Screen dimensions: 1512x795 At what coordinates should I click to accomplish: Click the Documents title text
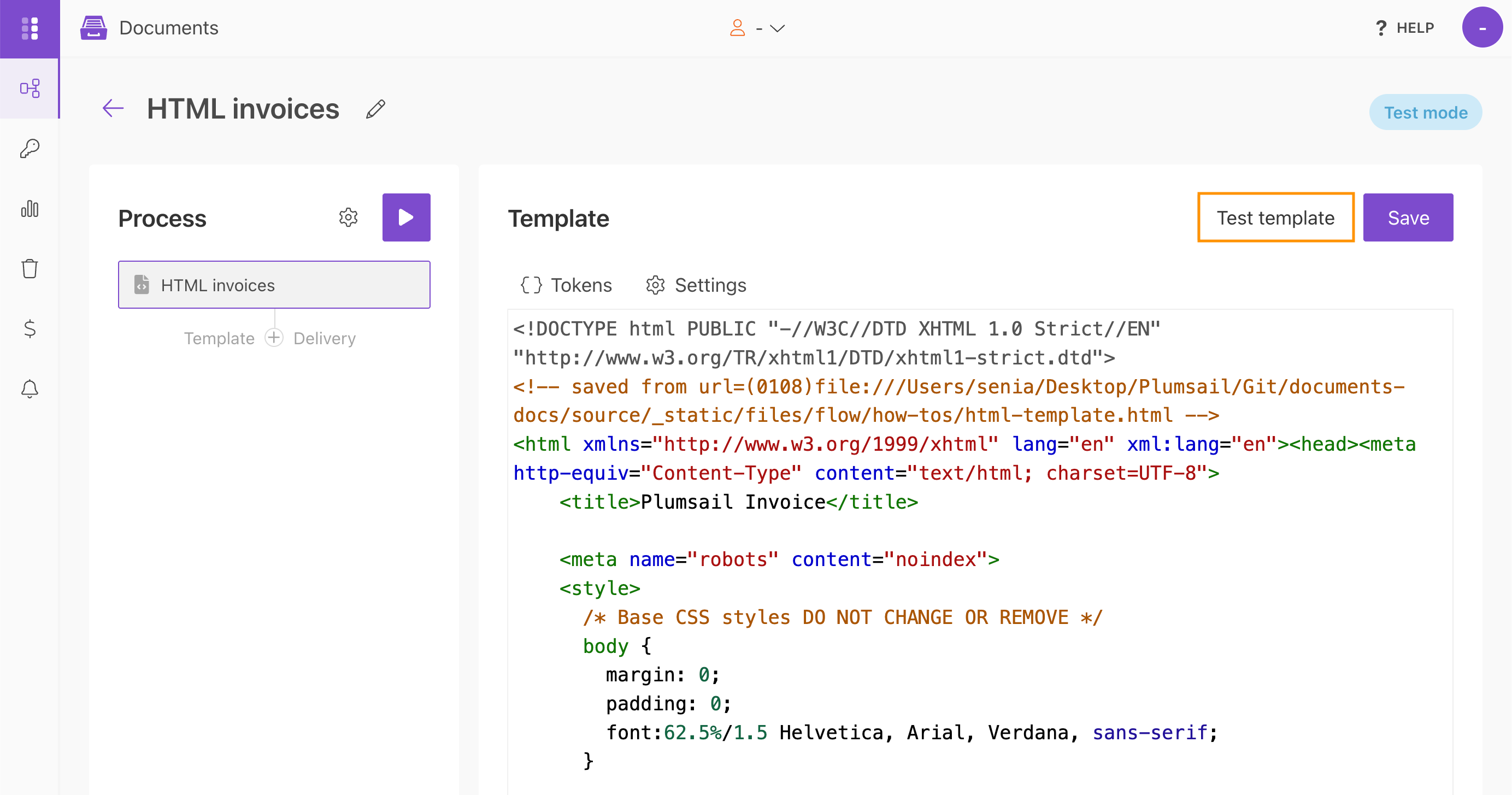168,27
